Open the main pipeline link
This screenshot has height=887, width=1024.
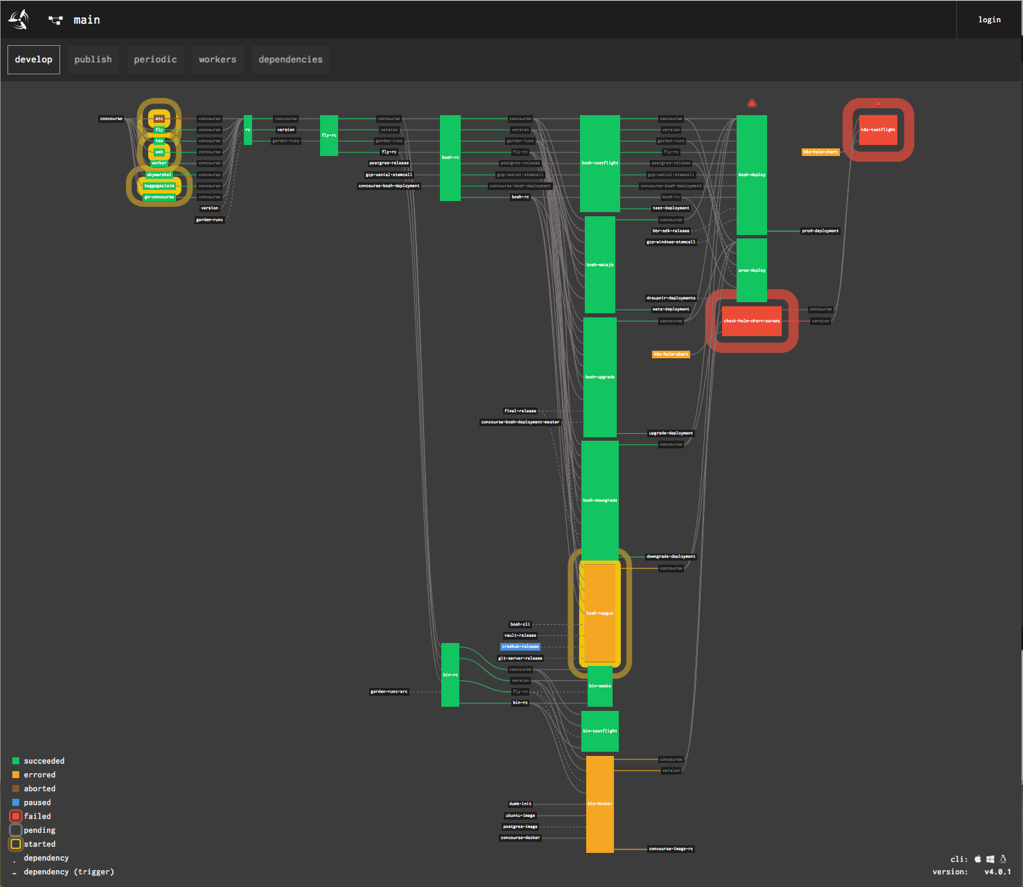click(87, 20)
